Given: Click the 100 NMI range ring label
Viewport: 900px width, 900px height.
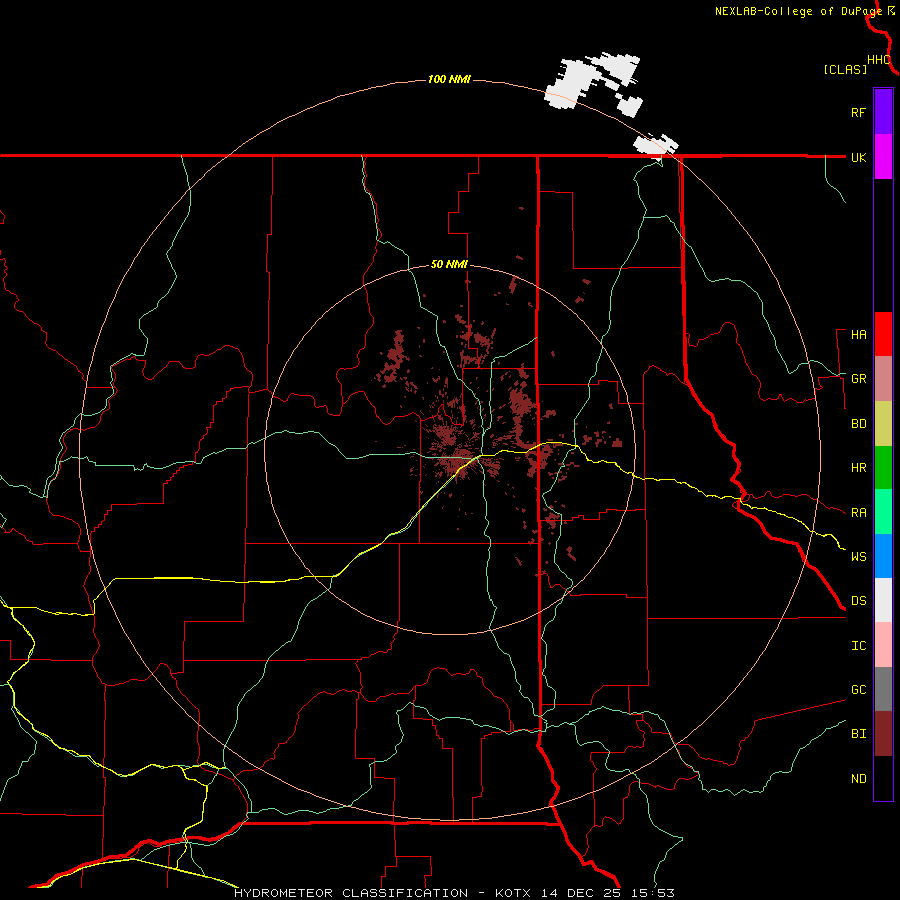Looking at the screenshot, I should tap(449, 79).
